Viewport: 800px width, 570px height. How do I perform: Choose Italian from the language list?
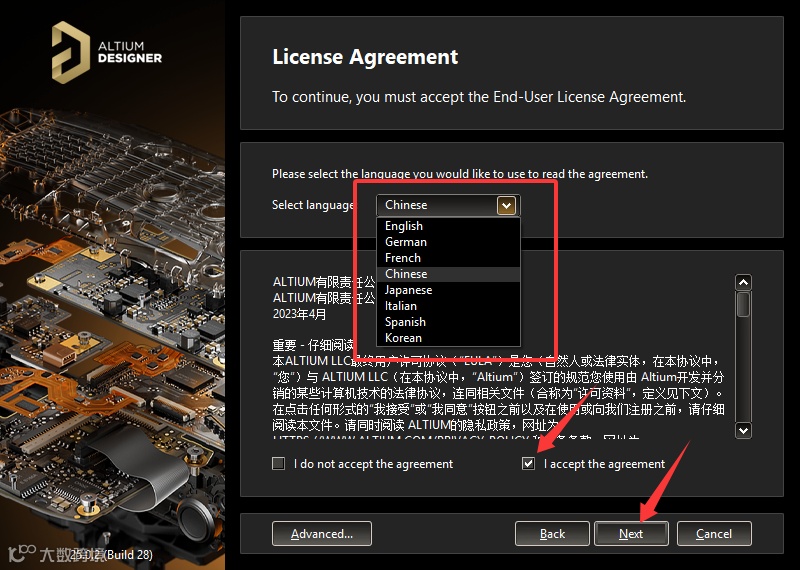[x=448, y=306]
